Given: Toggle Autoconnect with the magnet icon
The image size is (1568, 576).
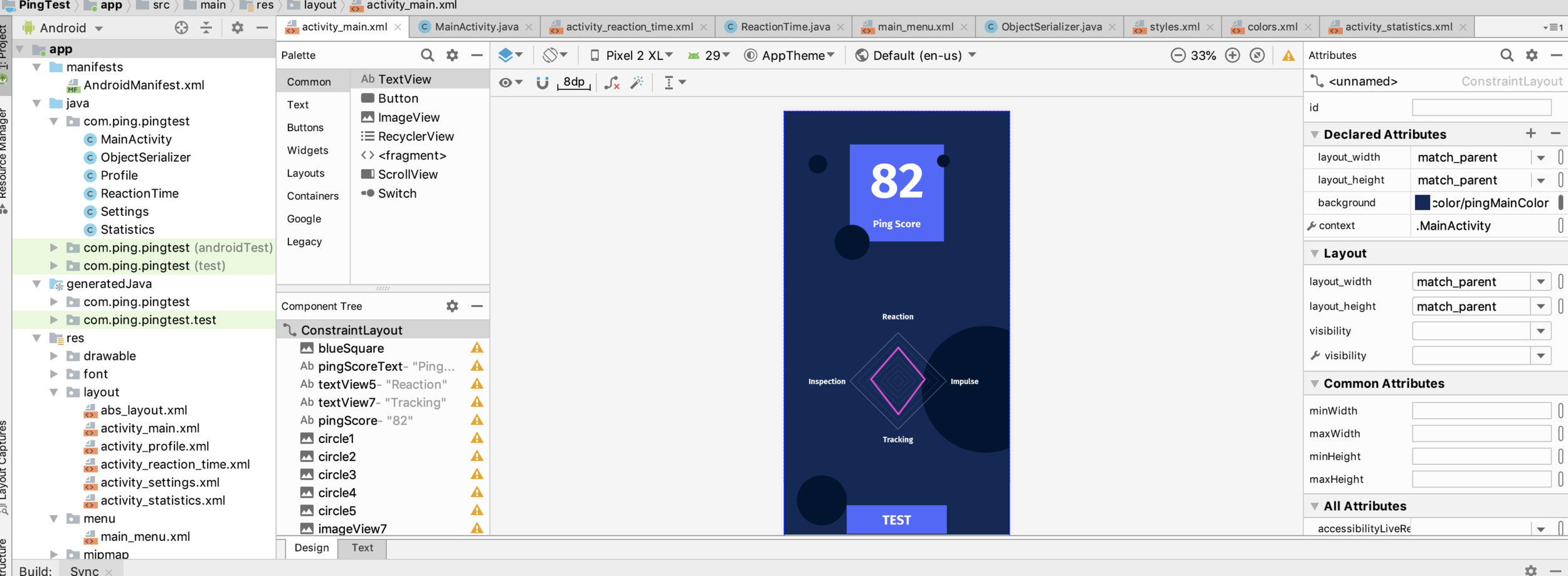Looking at the screenshot, I should [541, 82].
